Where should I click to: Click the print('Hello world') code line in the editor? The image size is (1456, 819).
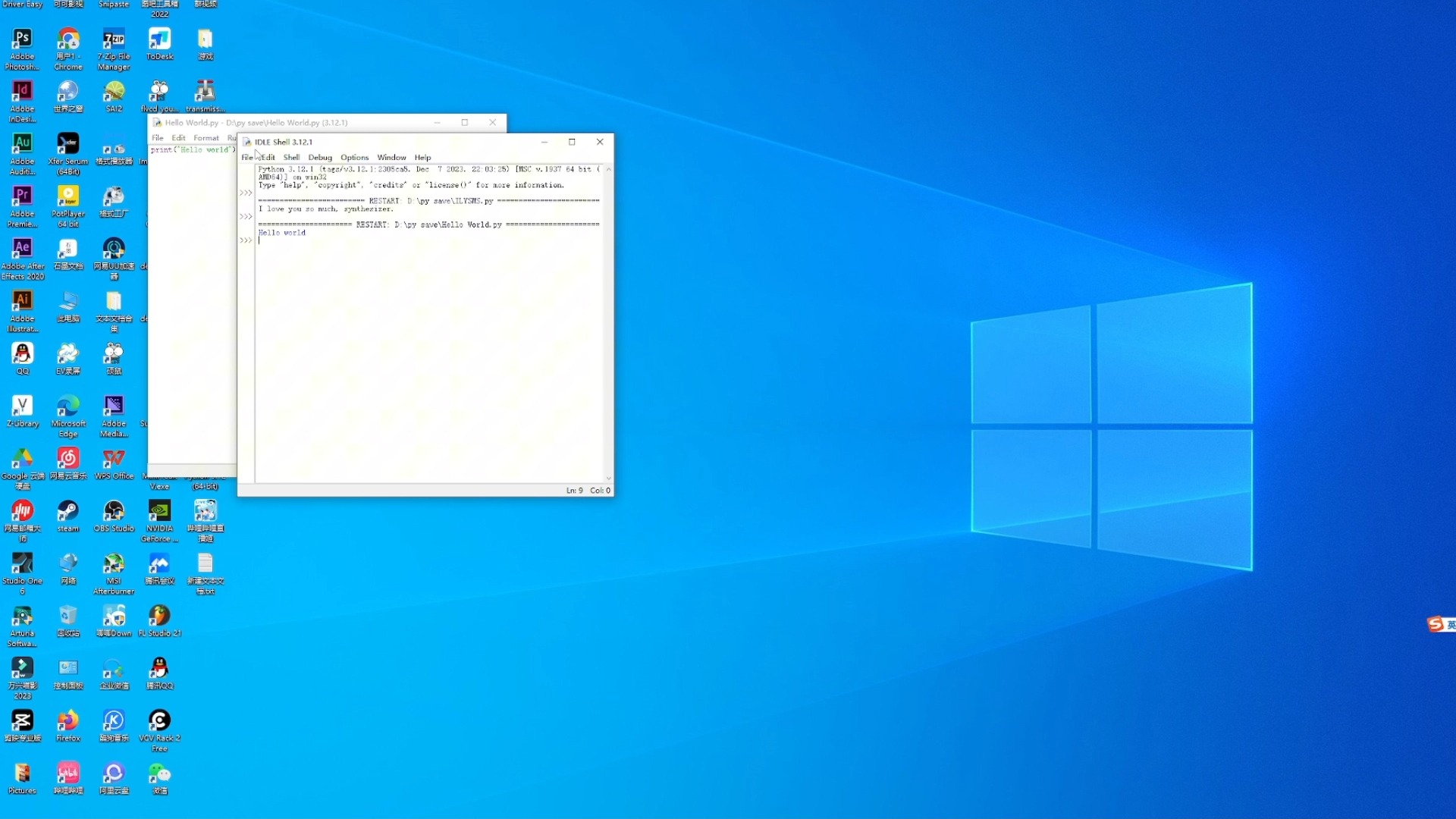point(193,150)
